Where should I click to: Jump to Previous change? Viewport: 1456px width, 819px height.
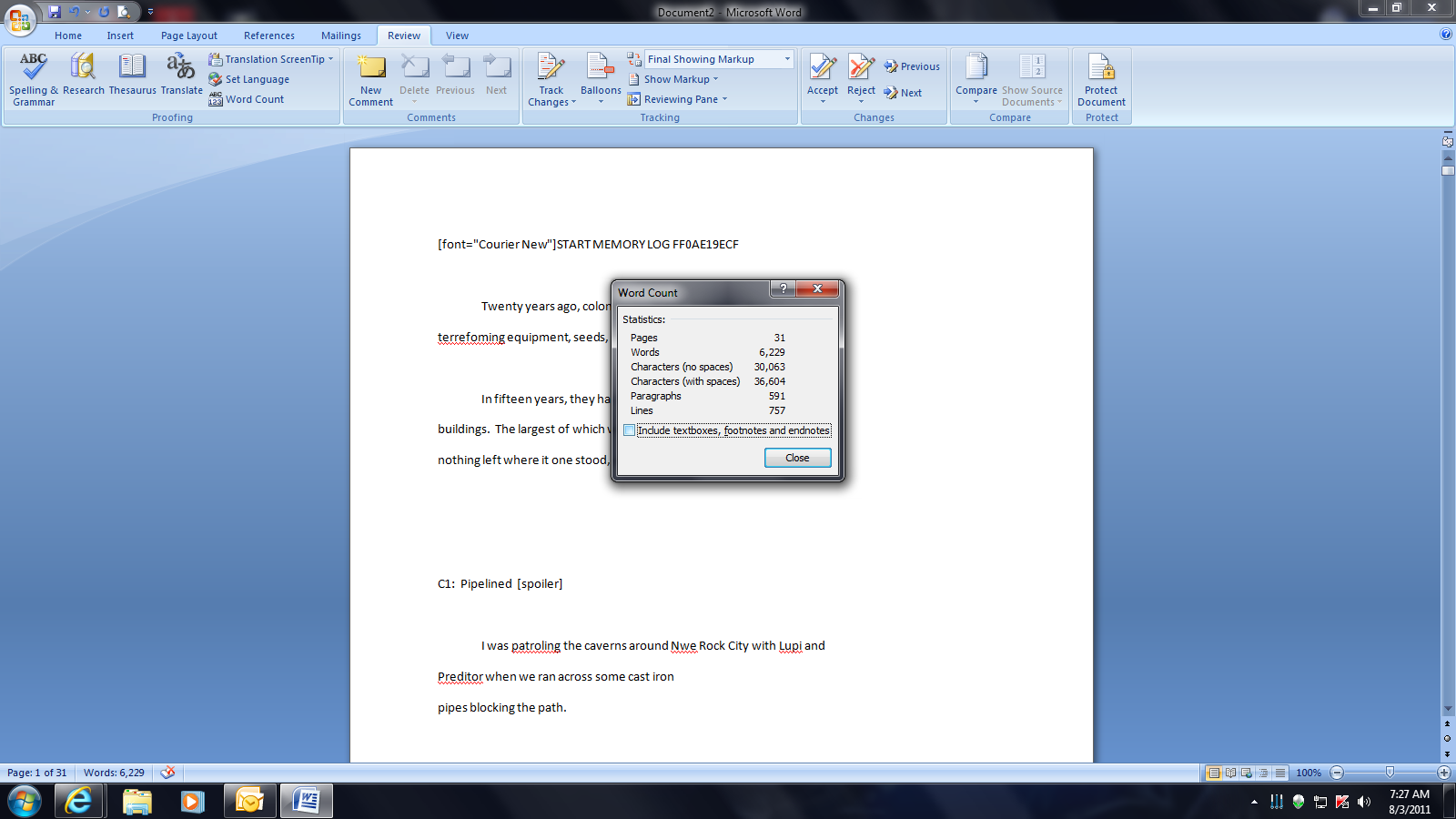(x=912, y=66)
